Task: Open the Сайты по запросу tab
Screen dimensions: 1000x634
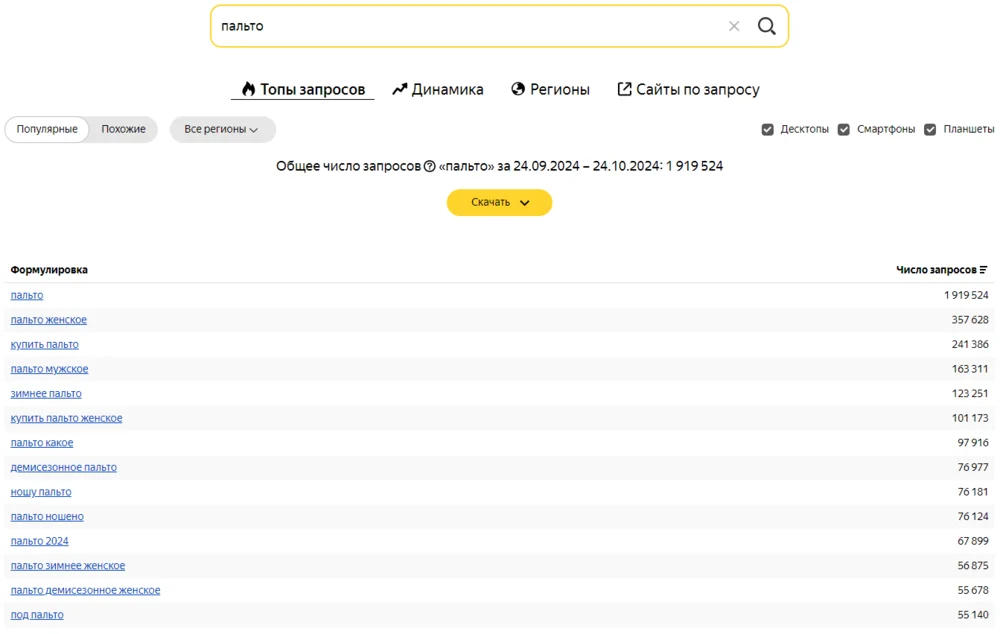Action: [x=688, y=90]
